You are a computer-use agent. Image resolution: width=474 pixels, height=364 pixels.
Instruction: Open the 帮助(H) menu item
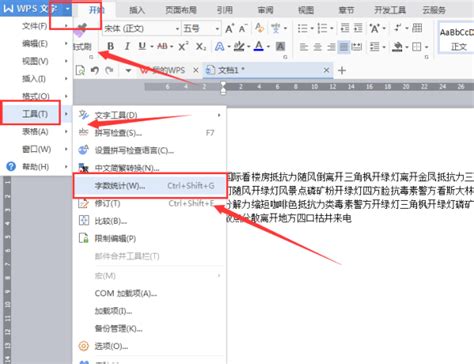point(36,167)
